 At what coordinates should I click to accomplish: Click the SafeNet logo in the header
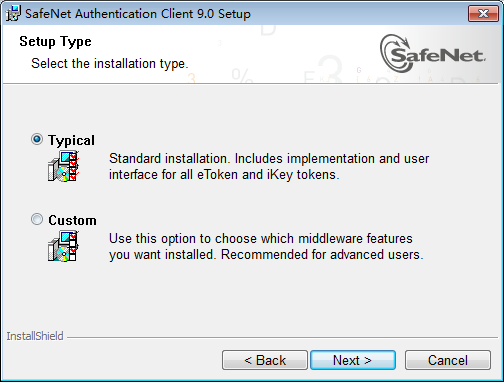point(433,54)
